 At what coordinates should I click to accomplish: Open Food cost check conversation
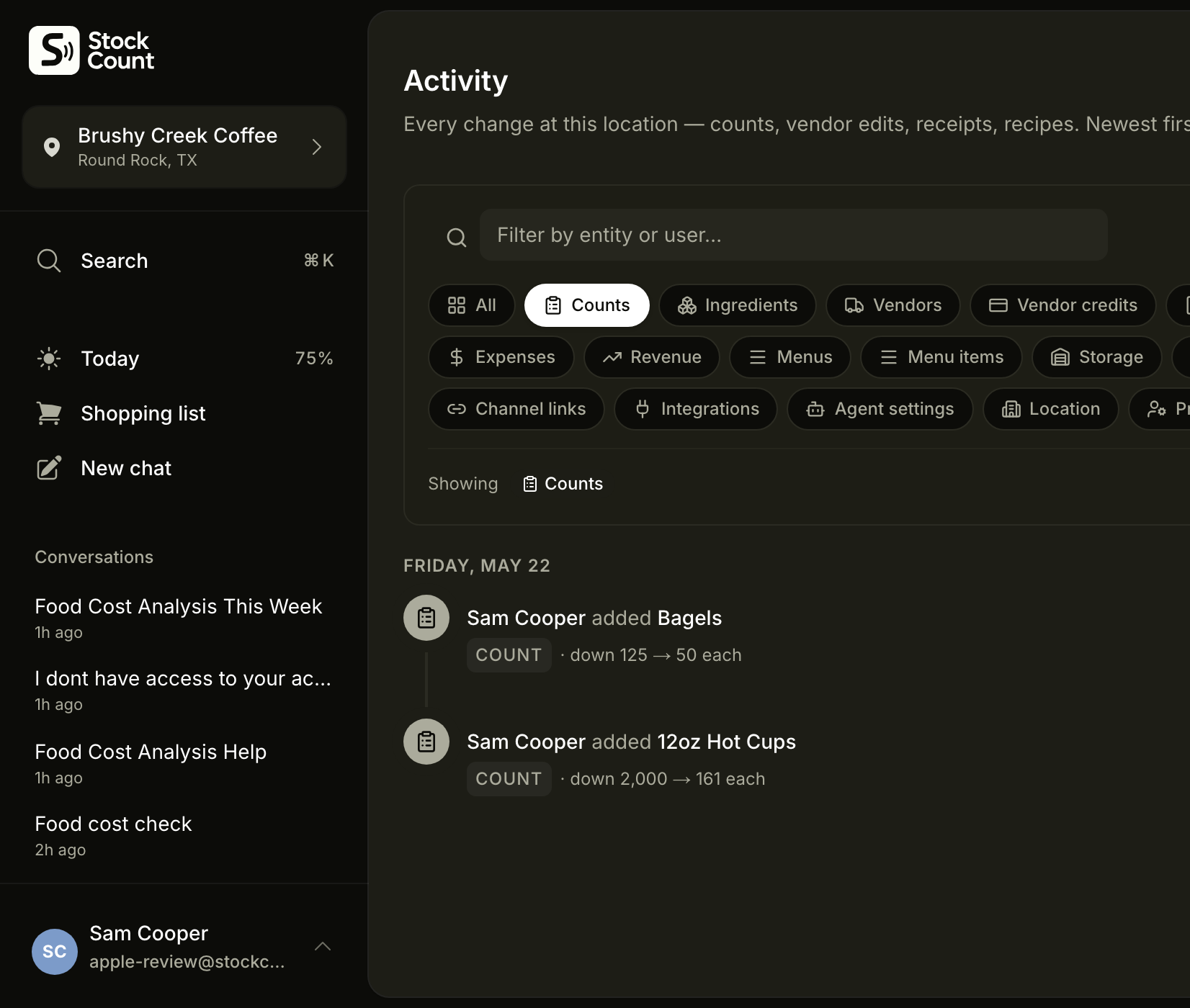tap(184, 835)
